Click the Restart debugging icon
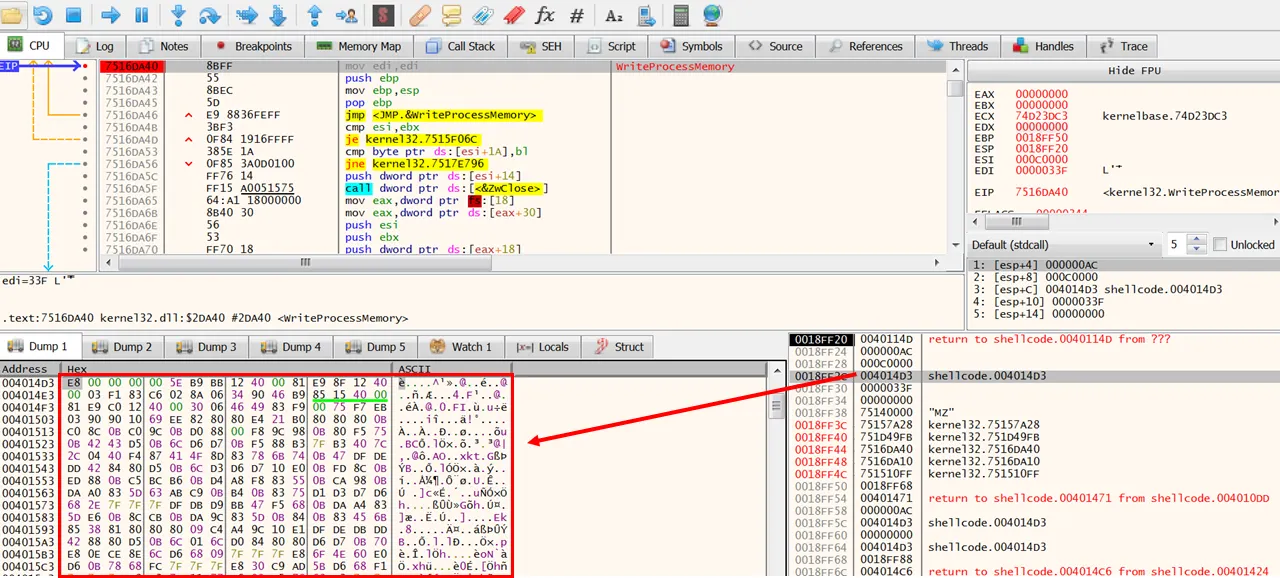The image size is (1280, 578). click(x=42, y=15)
